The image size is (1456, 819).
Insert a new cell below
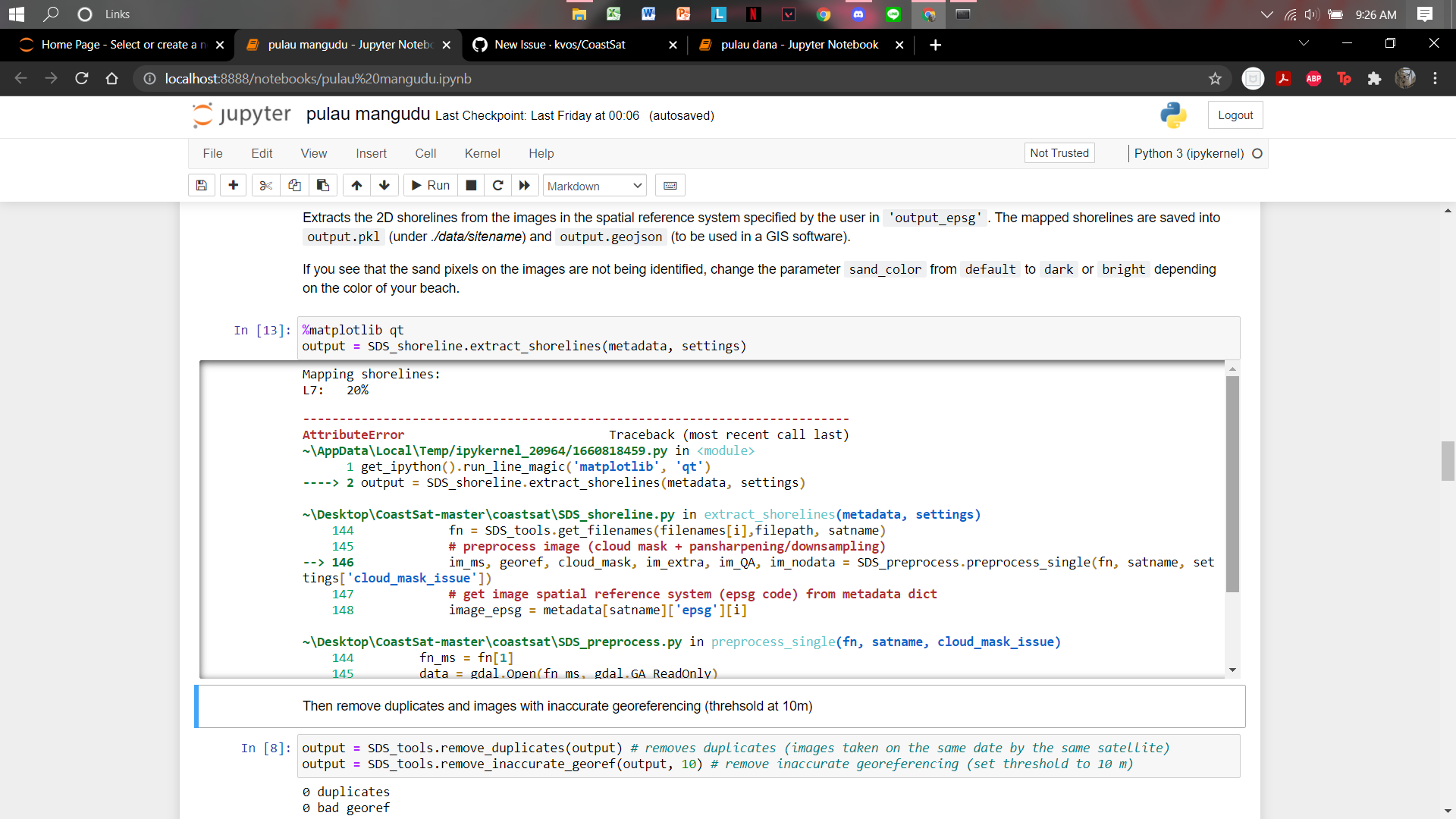(233, 185)
